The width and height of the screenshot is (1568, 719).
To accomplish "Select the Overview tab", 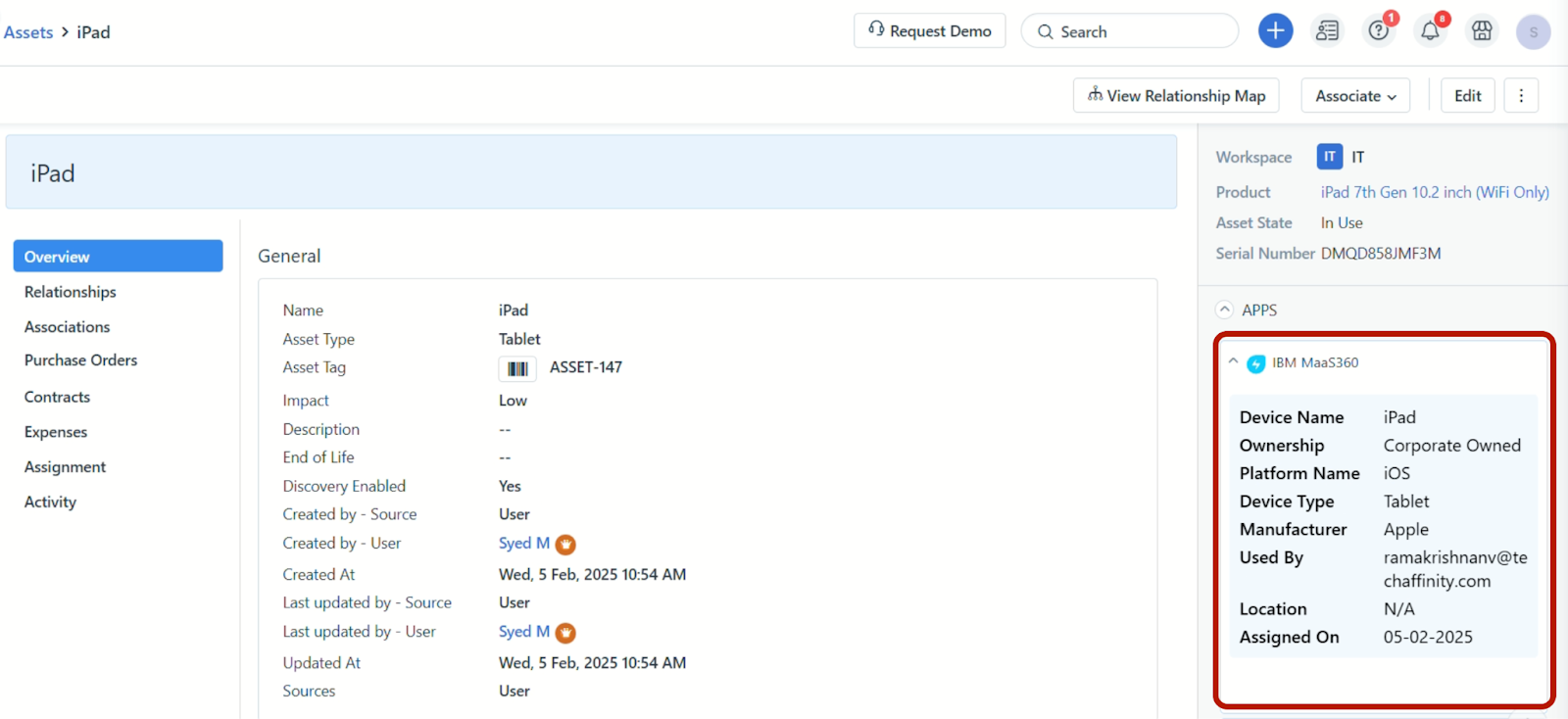I will click(118, 257).
